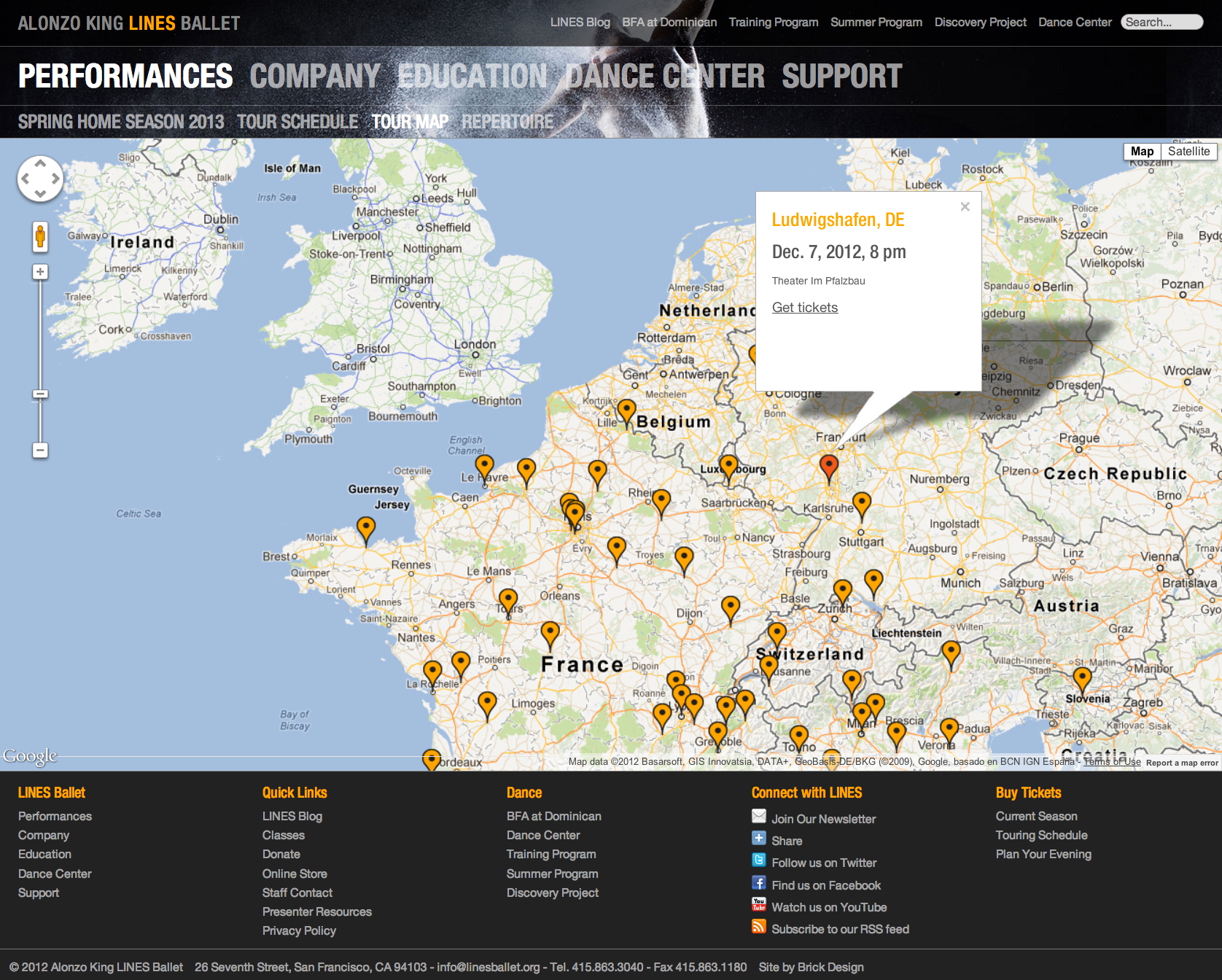Open Terms of Use map link

click(1112, 761)
